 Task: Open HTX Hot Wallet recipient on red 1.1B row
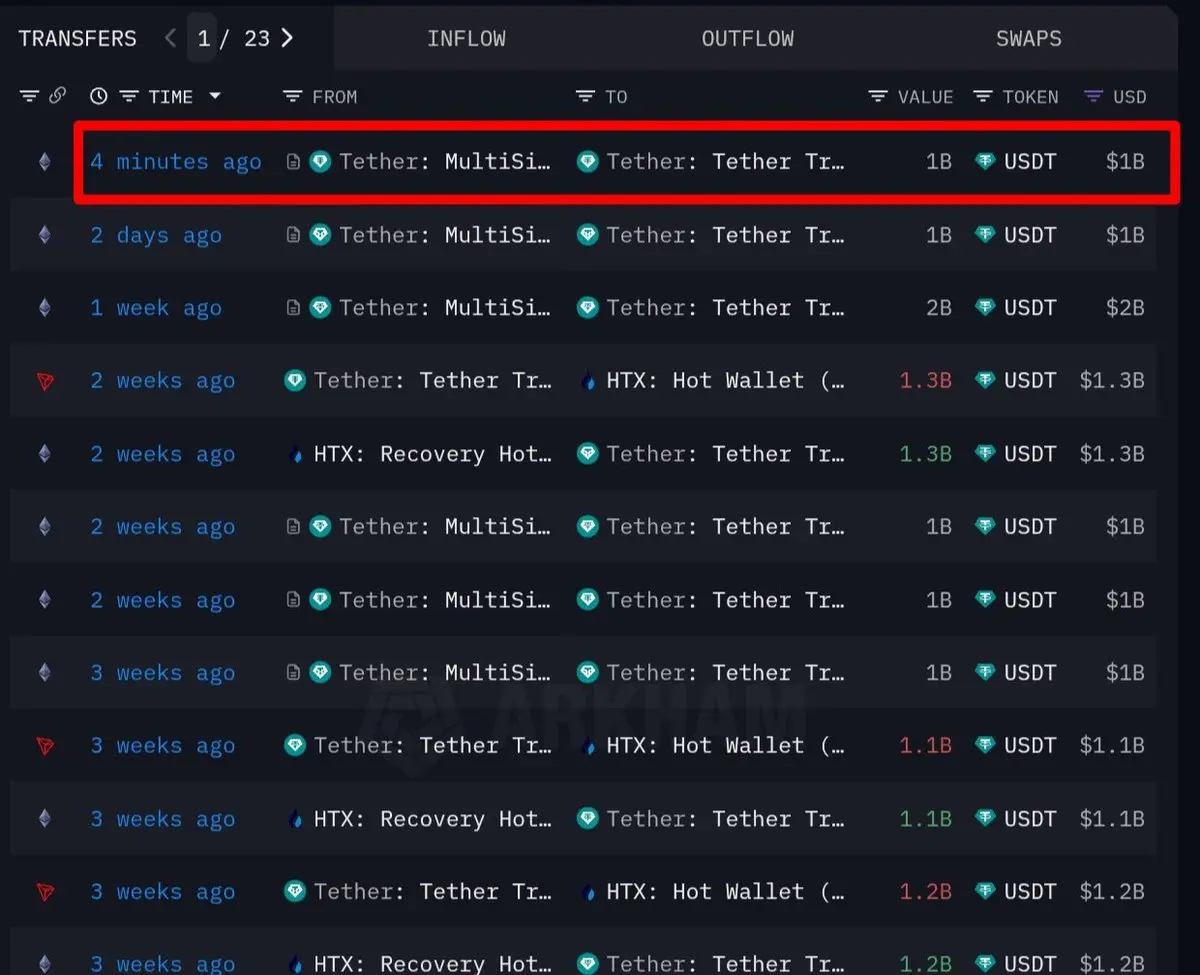click(725, 746)
